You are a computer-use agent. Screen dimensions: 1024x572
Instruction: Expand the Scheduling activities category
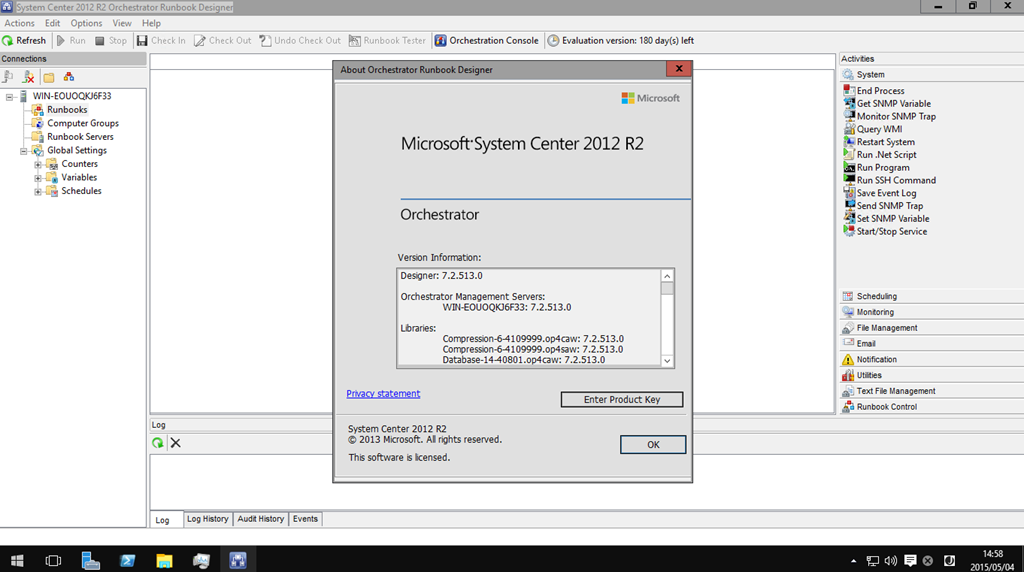click(x=931, y=296)
